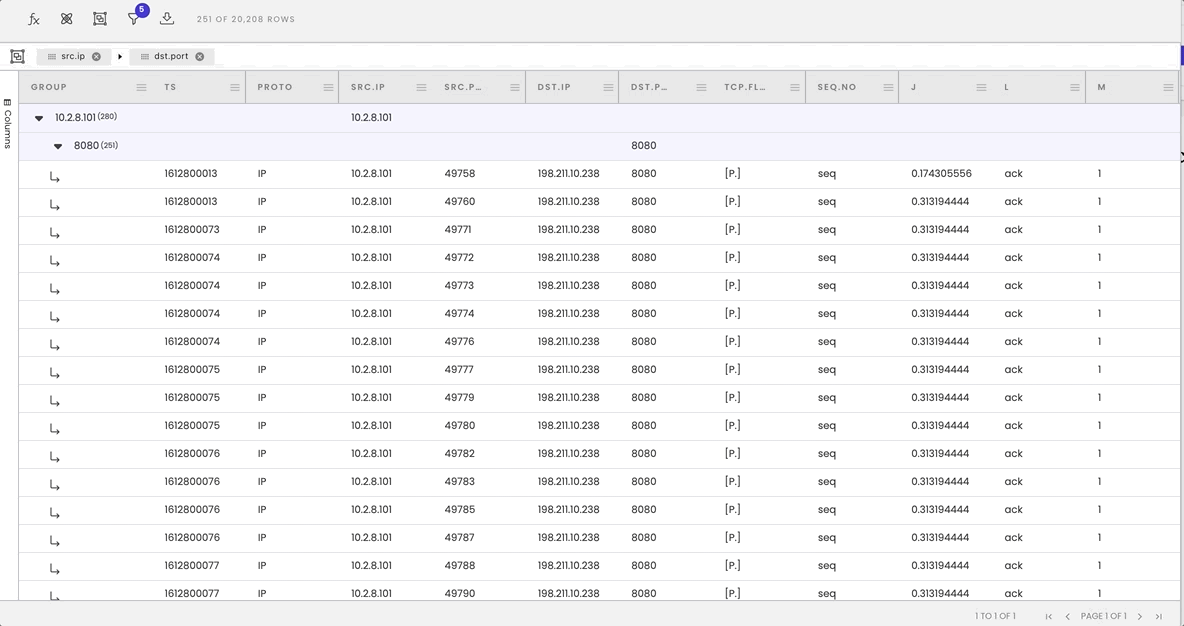Viewport: 1184px width, 626px height.
Task: Go to last page
Action: coord(1159,617)
